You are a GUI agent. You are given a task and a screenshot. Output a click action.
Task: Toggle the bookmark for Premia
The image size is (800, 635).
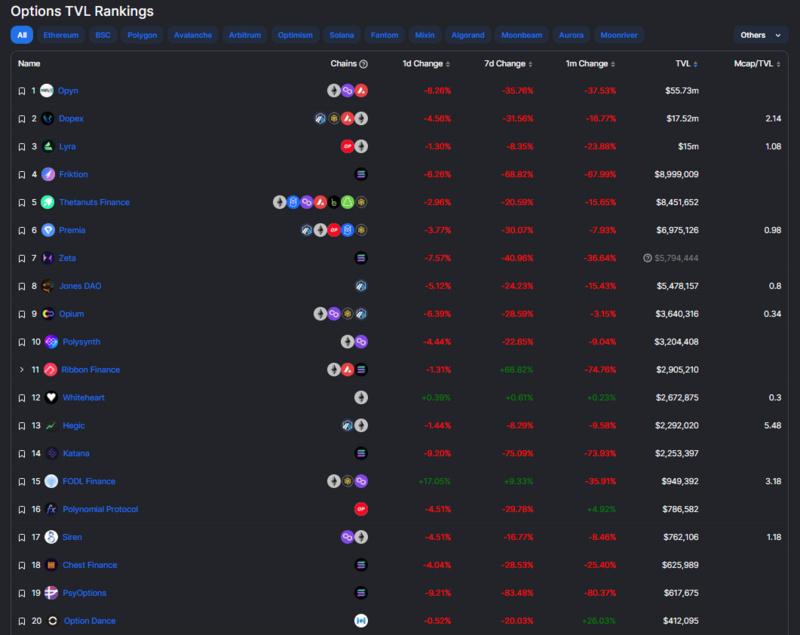click(22, 230)
